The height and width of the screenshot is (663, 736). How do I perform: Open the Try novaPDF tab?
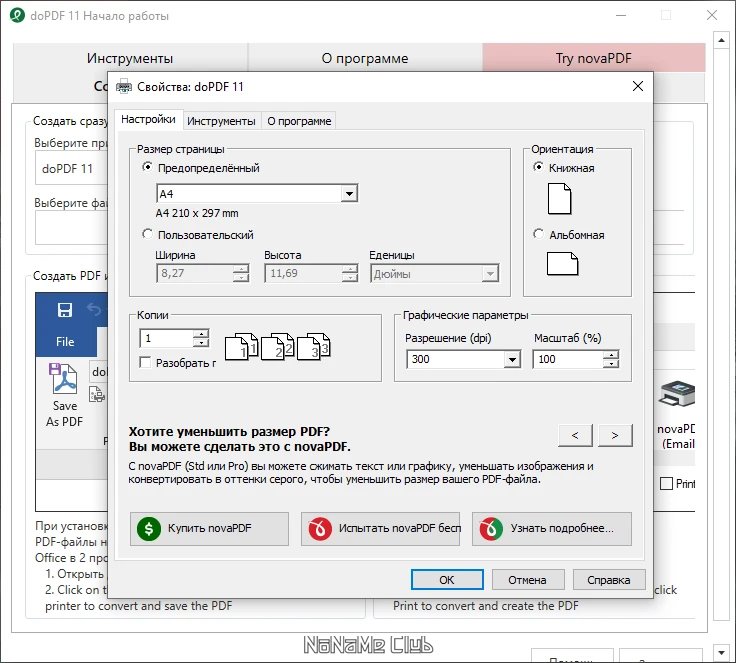coord(594,58)
